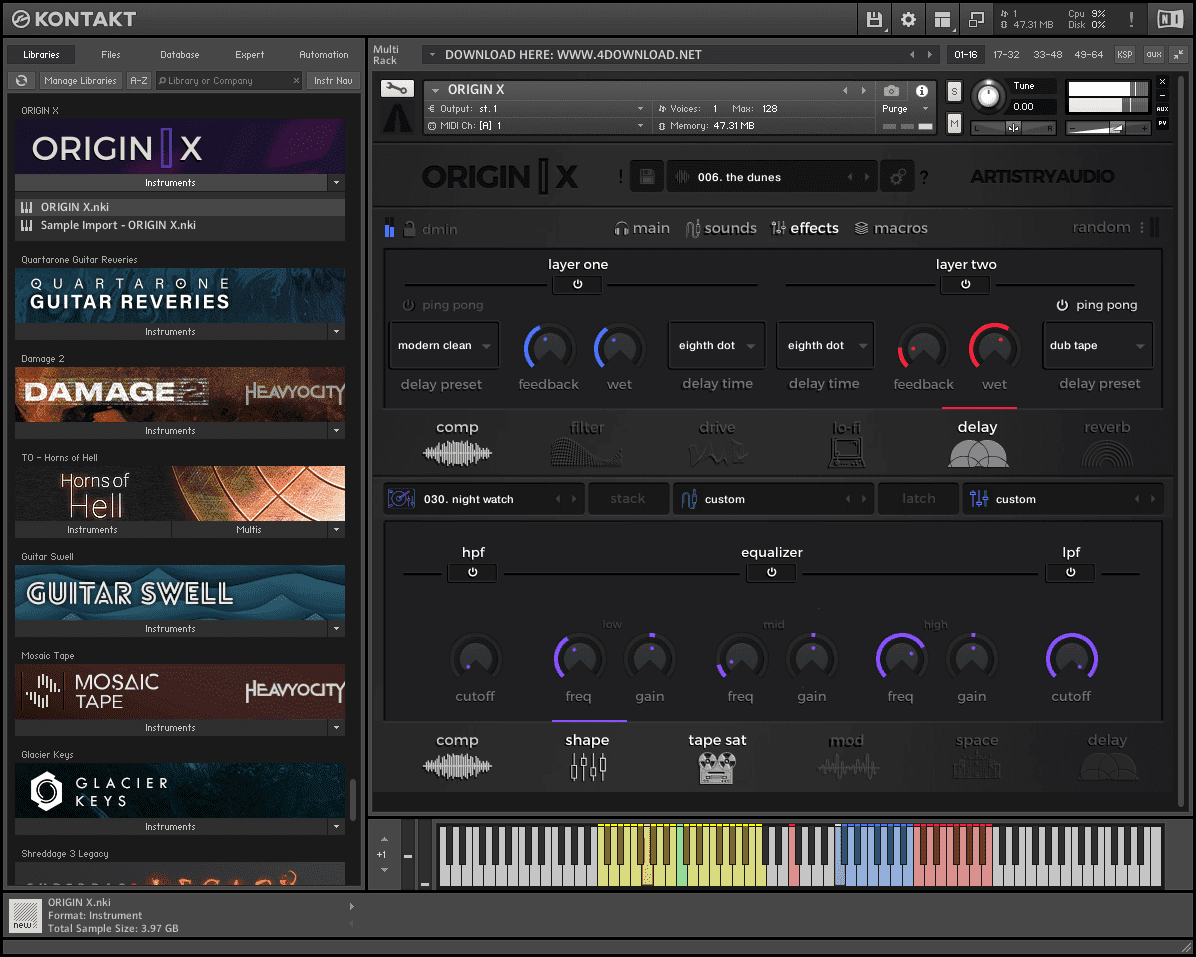The image size is (1196, 957).
Task: Expand ORIGIN X Instruments dropdown arrow
Action: tap(336, 183)
